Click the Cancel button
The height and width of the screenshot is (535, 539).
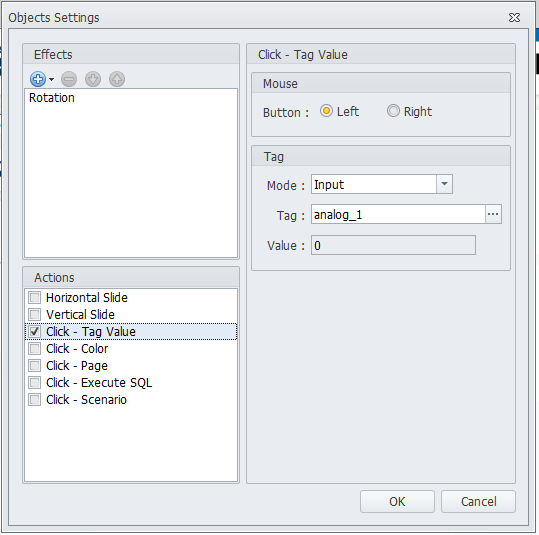(478, 502)
